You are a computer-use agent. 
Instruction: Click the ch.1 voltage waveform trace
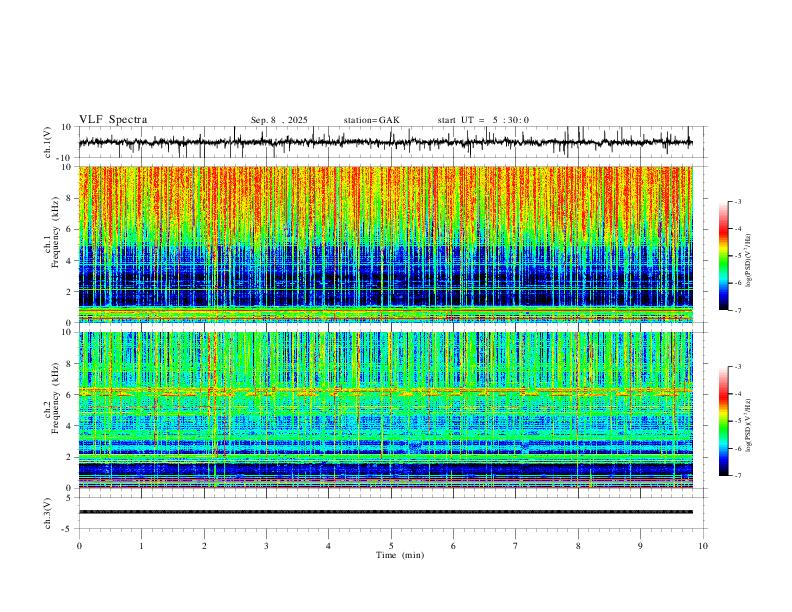385,142
